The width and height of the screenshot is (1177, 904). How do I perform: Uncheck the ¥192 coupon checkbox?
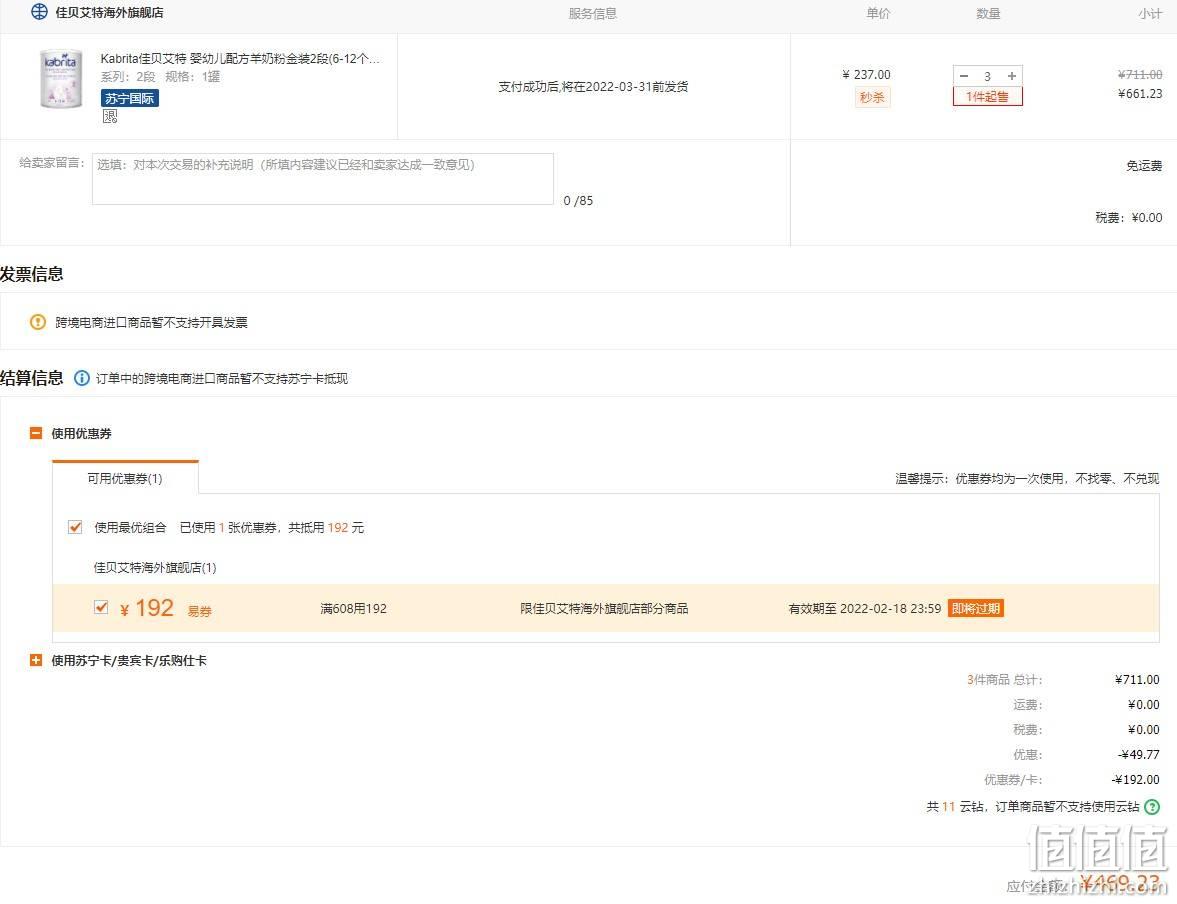coord(101,607)
